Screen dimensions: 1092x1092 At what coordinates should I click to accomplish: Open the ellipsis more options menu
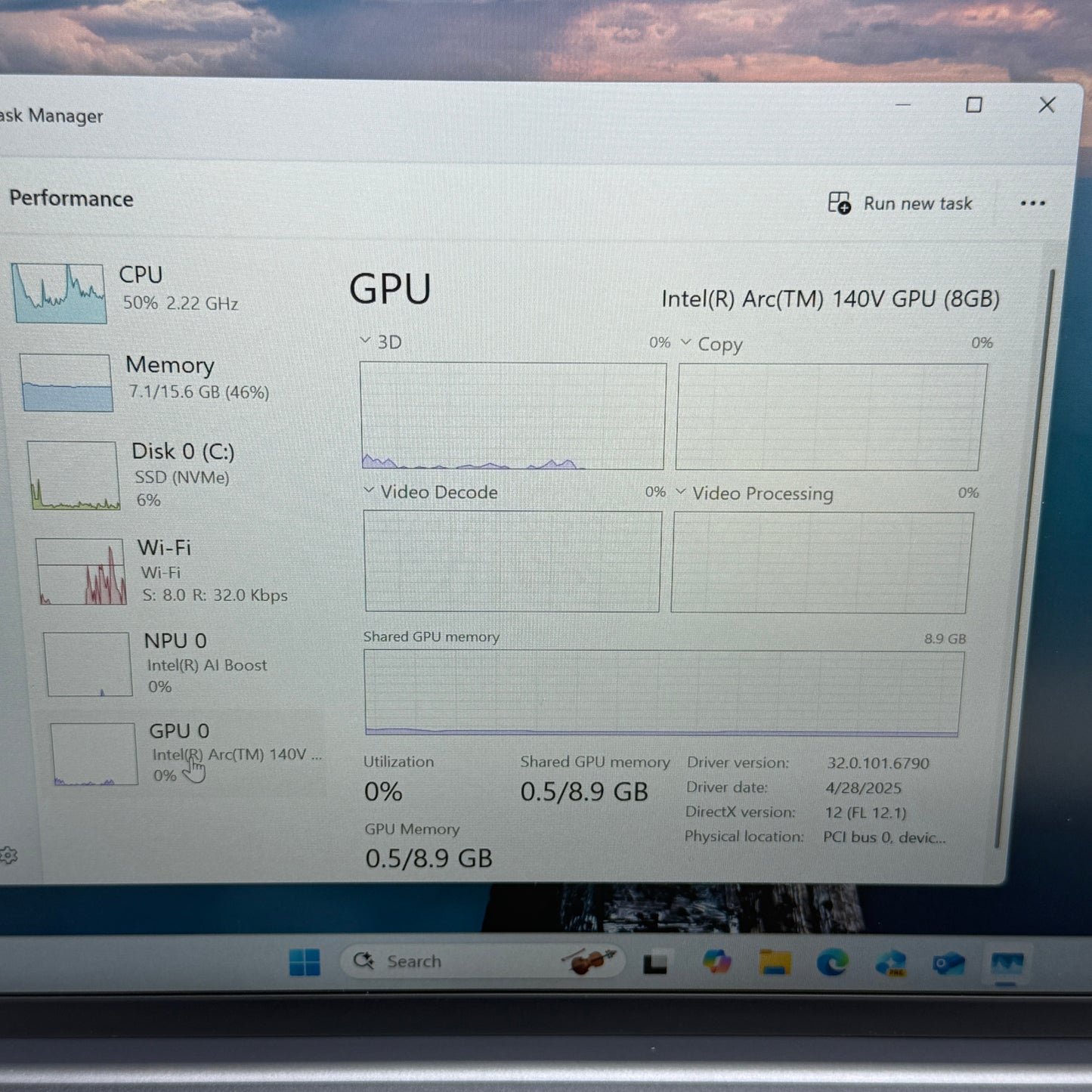pyautogui.click(x=1032, y=203)
